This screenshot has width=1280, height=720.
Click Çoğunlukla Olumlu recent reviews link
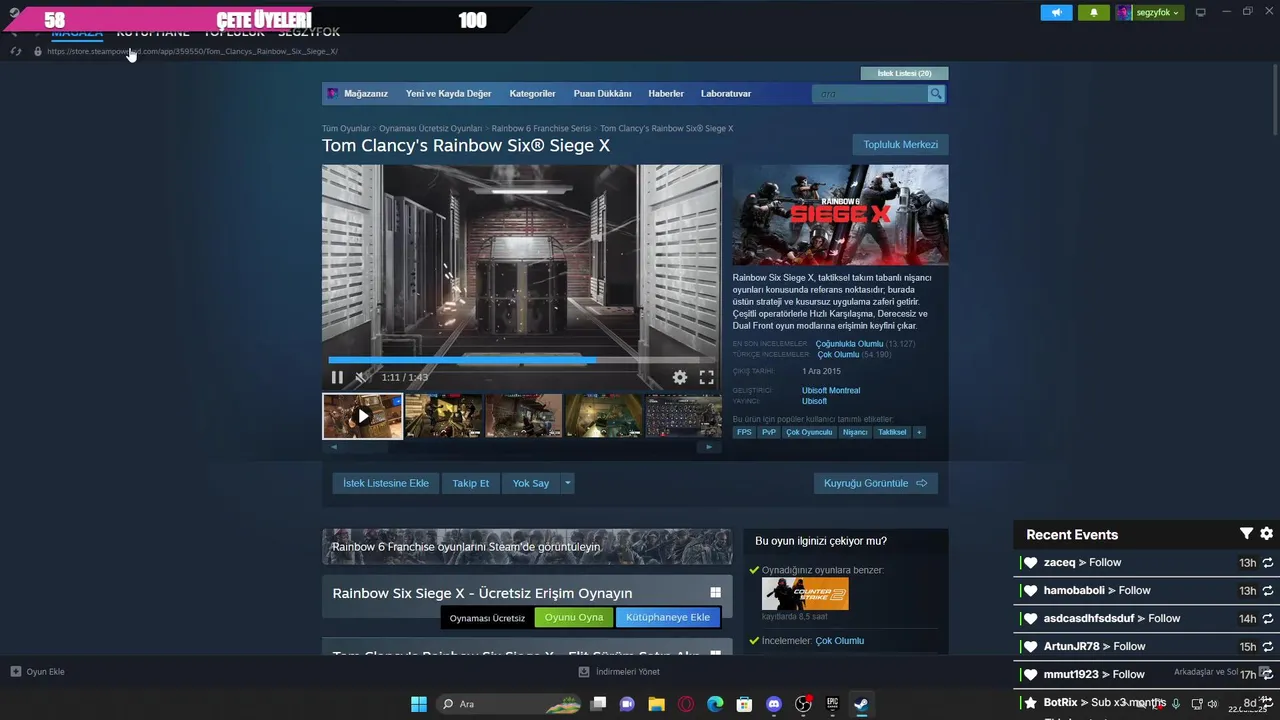pyautogui.click(x=849, y=344)
